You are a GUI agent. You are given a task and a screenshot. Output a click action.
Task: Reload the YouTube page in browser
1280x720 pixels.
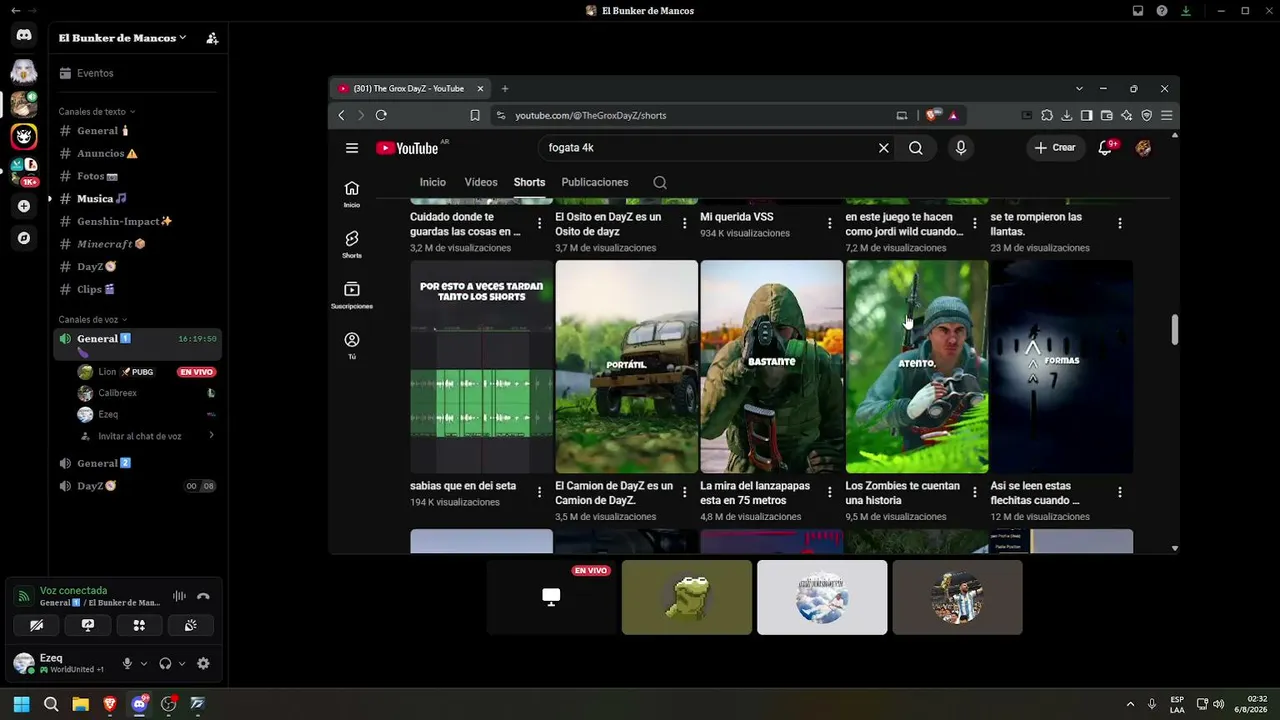point(381,115)
